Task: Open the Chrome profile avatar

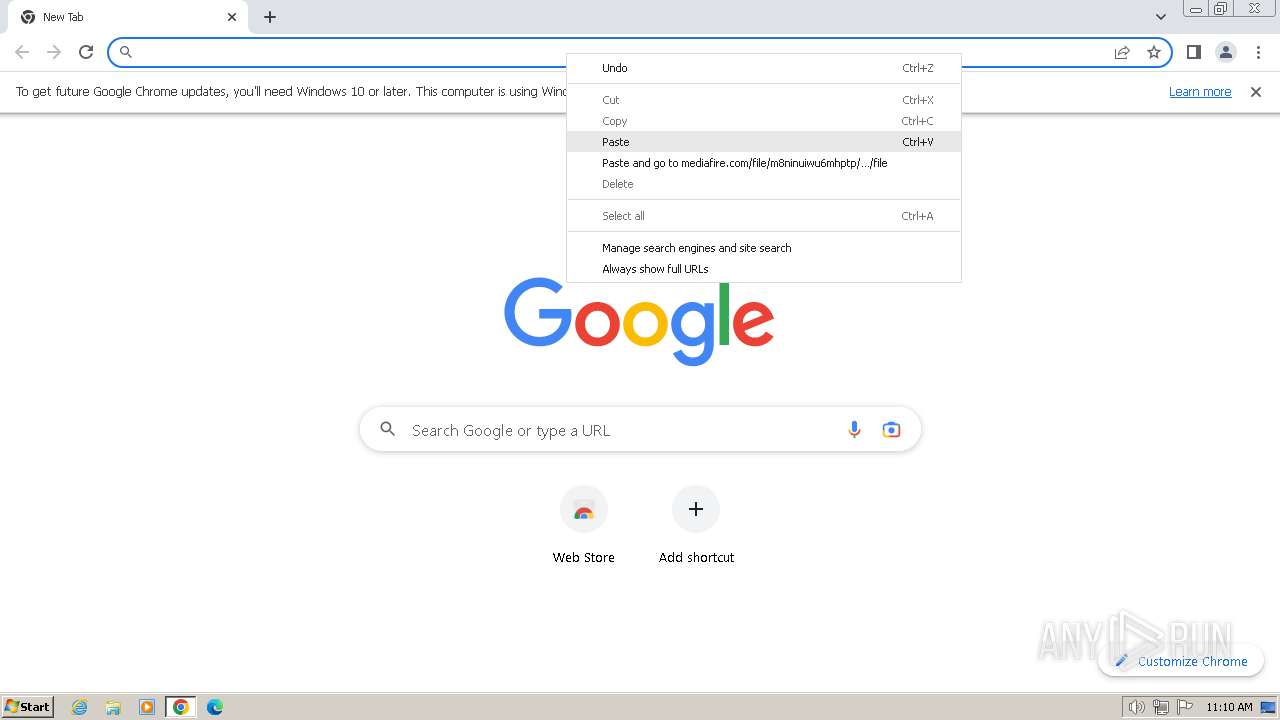Action: coord(1226,52)
